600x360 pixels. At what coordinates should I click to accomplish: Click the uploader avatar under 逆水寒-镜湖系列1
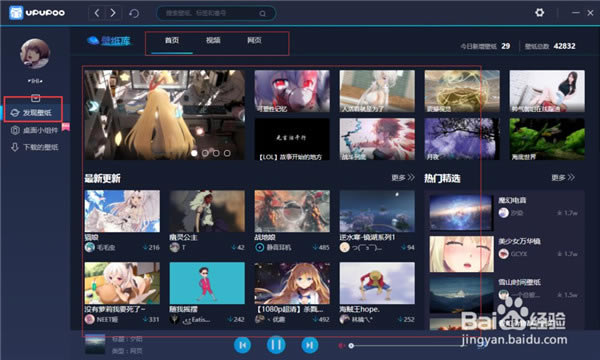(x=344, y=247)
